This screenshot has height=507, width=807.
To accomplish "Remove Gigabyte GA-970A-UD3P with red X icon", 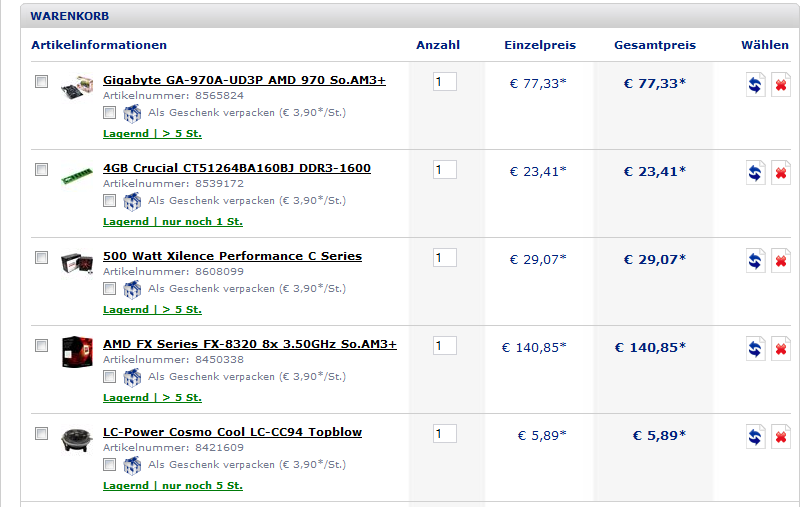I will 781,84.
